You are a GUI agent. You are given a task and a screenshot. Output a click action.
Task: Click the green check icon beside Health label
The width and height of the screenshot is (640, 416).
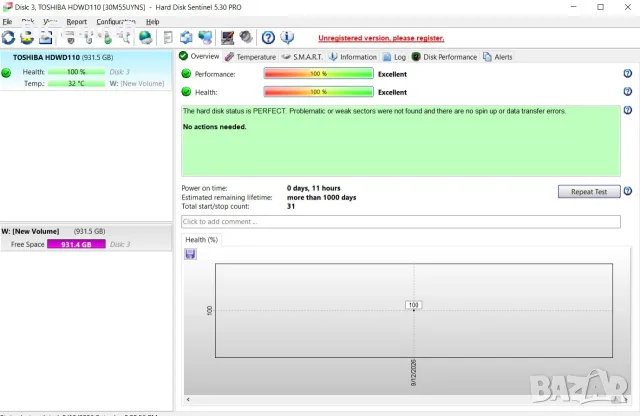pyautogui.click(x=186, y=91)
